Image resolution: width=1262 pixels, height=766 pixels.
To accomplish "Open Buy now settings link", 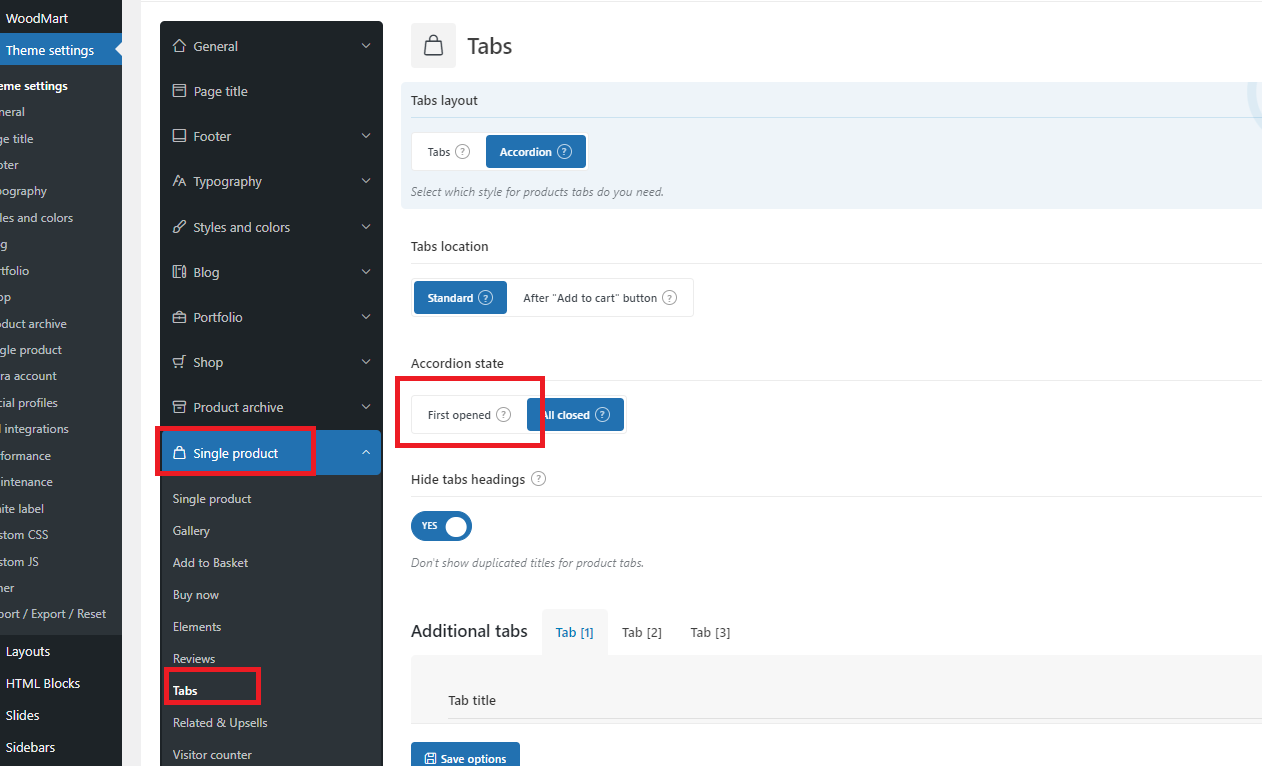I will click(196, 595).
